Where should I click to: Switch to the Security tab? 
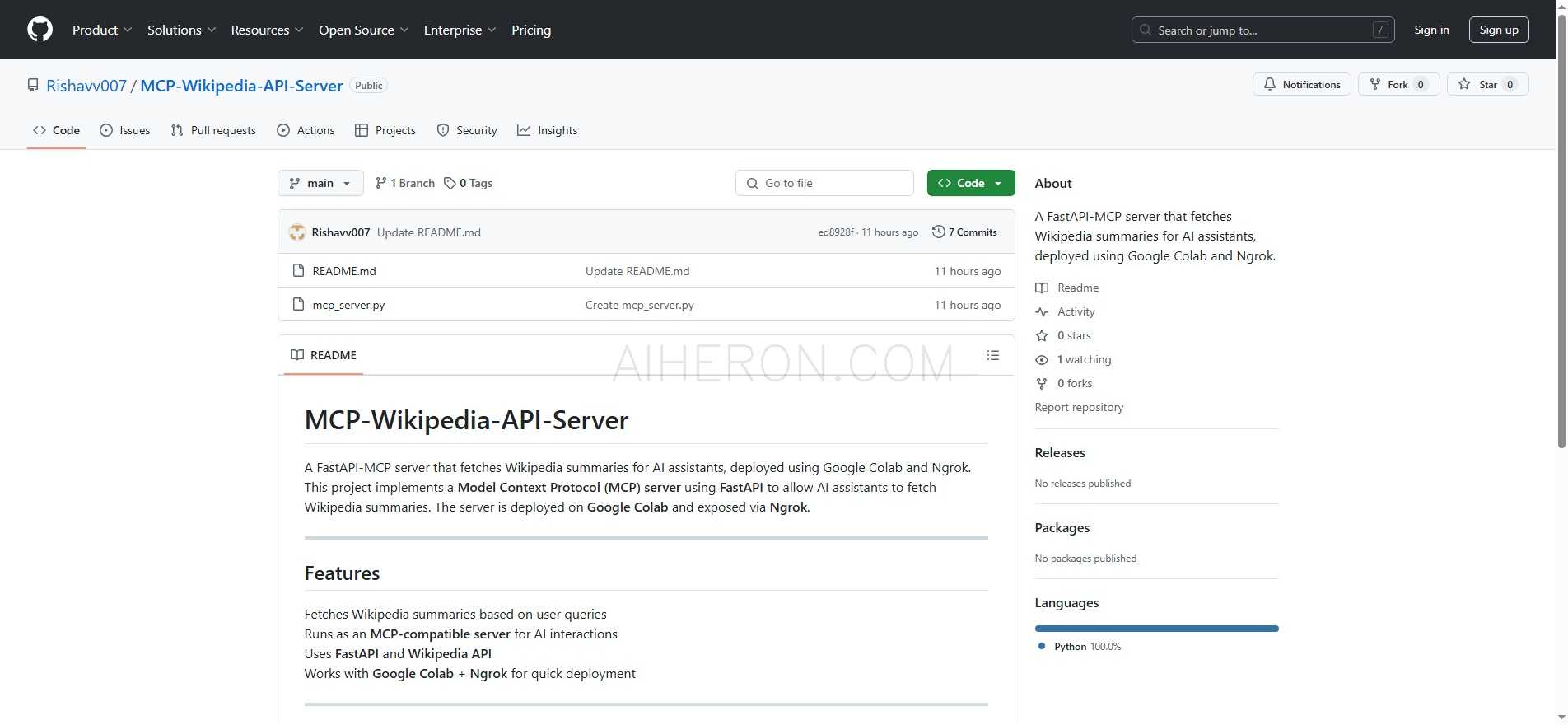467,130
